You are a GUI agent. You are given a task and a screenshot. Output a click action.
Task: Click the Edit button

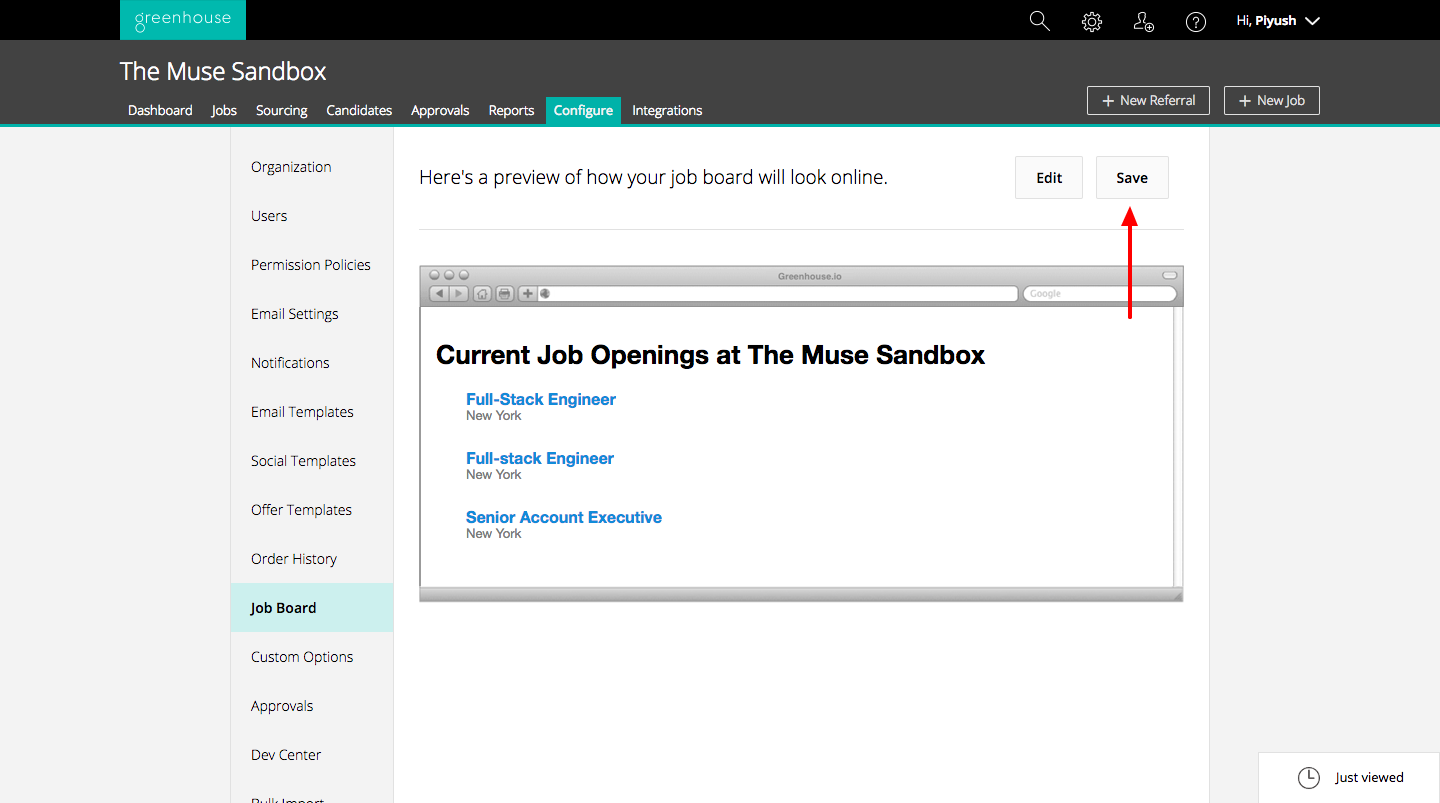1049,178
